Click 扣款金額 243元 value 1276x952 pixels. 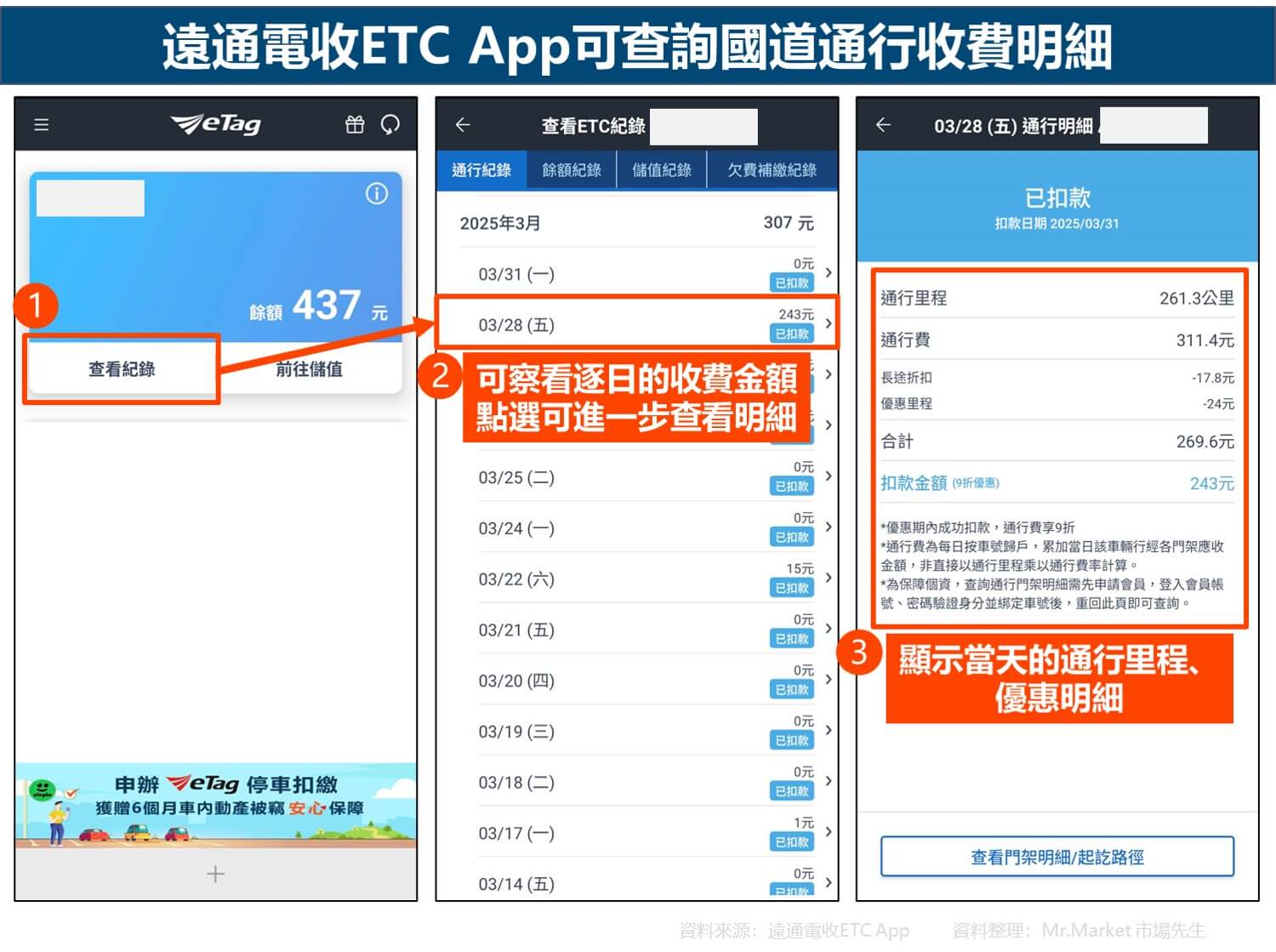(1211, 483)
